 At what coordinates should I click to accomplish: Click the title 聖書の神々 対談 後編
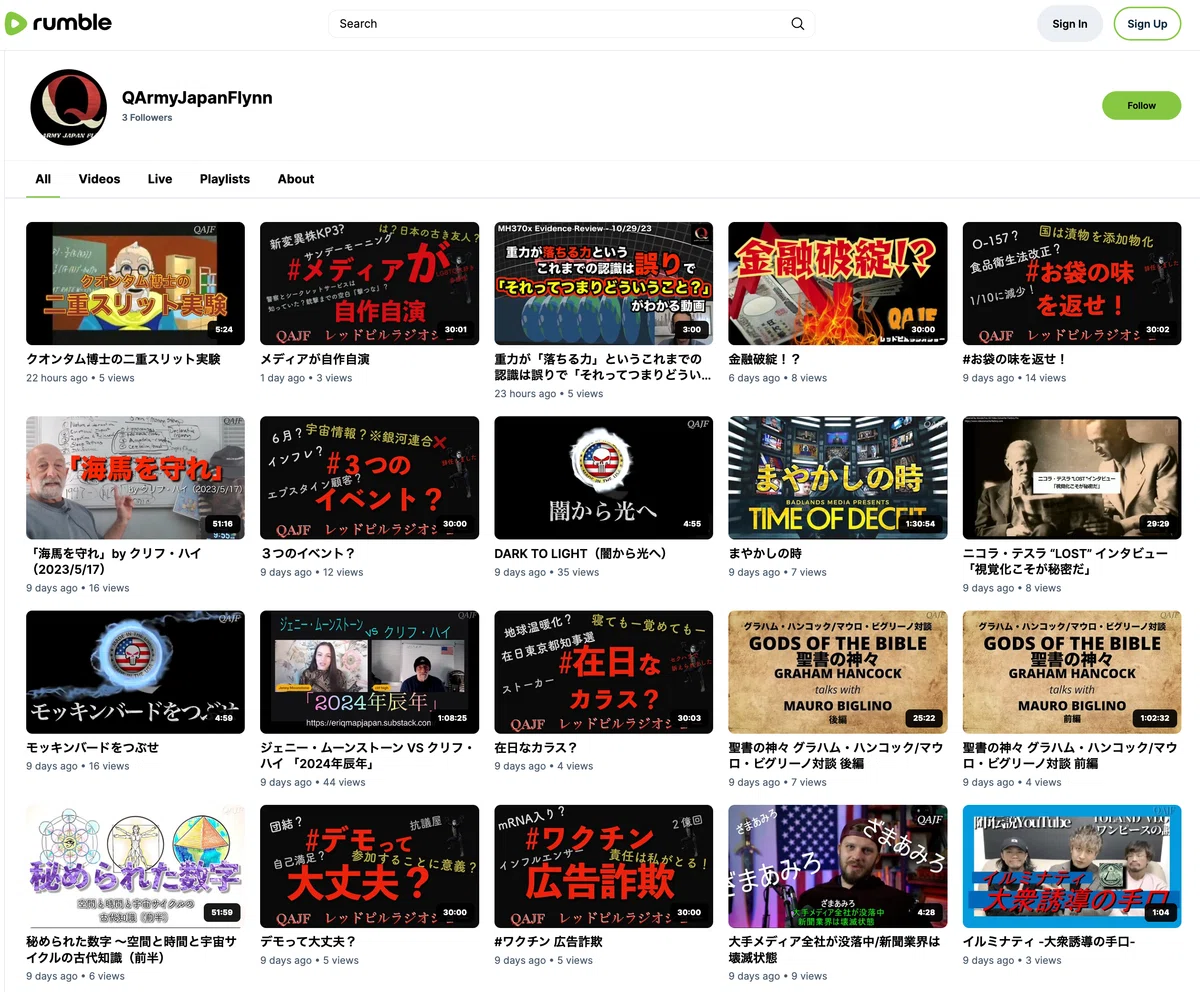coord(836,755)
